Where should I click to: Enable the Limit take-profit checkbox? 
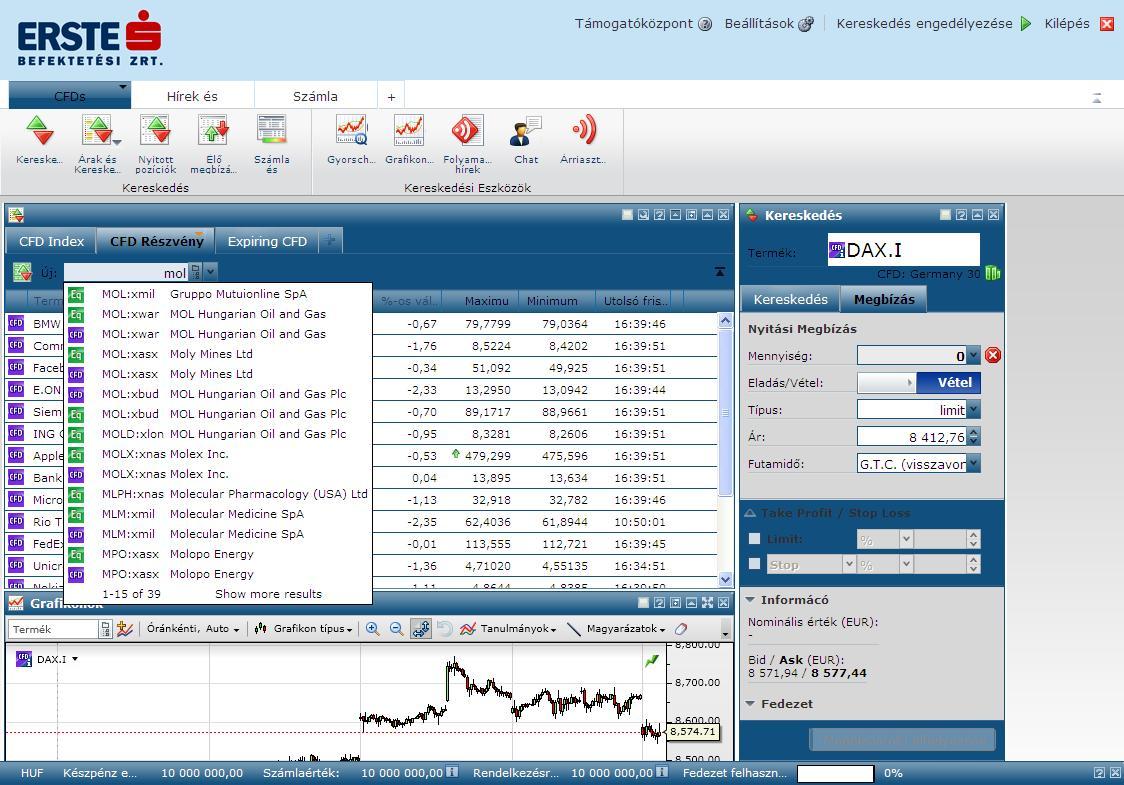pos(754,538)
